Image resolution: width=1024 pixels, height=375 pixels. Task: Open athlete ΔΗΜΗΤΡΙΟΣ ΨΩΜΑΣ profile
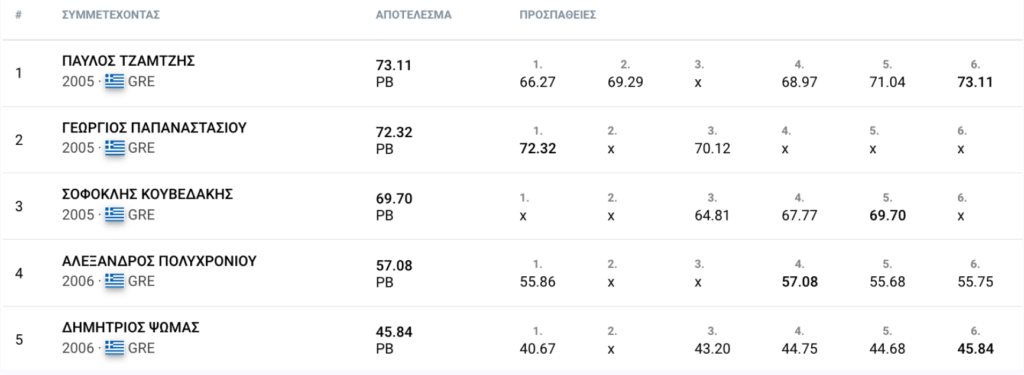[x=131, y=328]
